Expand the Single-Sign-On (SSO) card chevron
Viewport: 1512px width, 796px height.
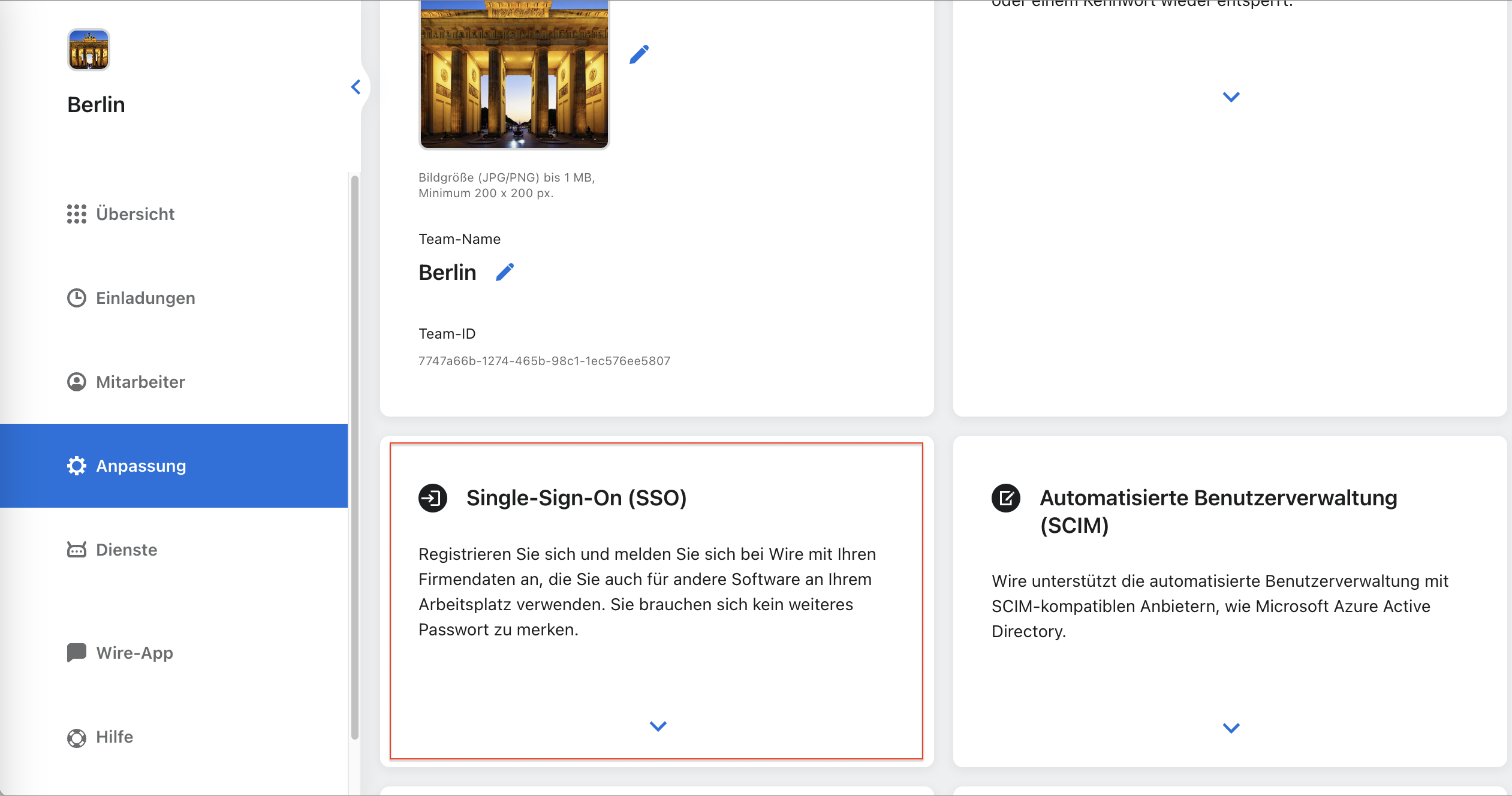[658, 726]
